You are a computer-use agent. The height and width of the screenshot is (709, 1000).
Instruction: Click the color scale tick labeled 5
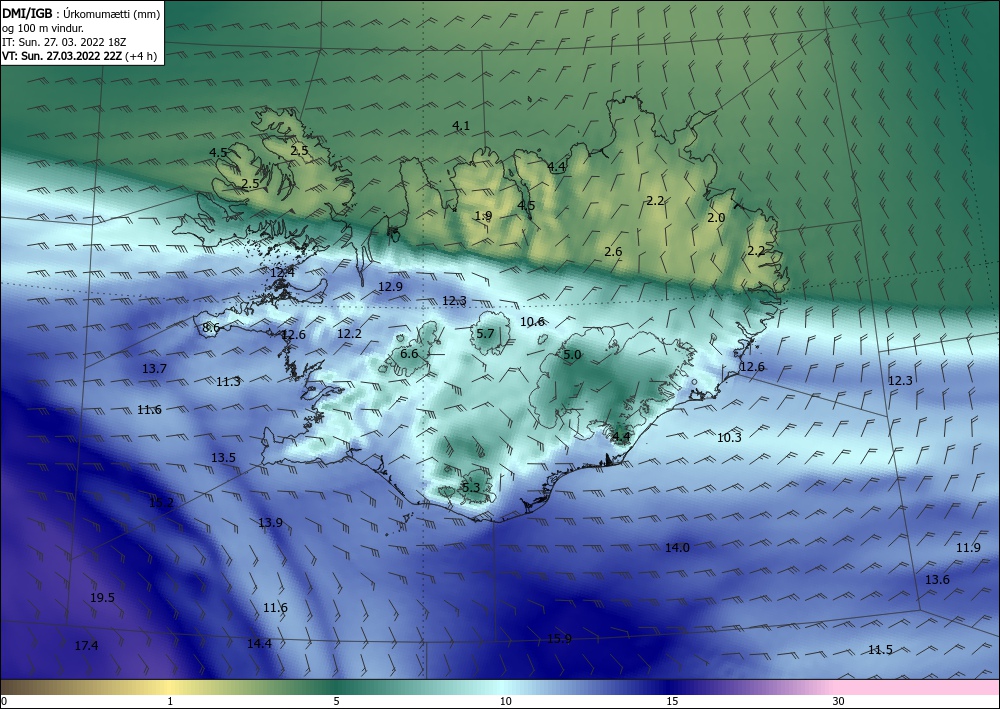click(x=336, y=701)
